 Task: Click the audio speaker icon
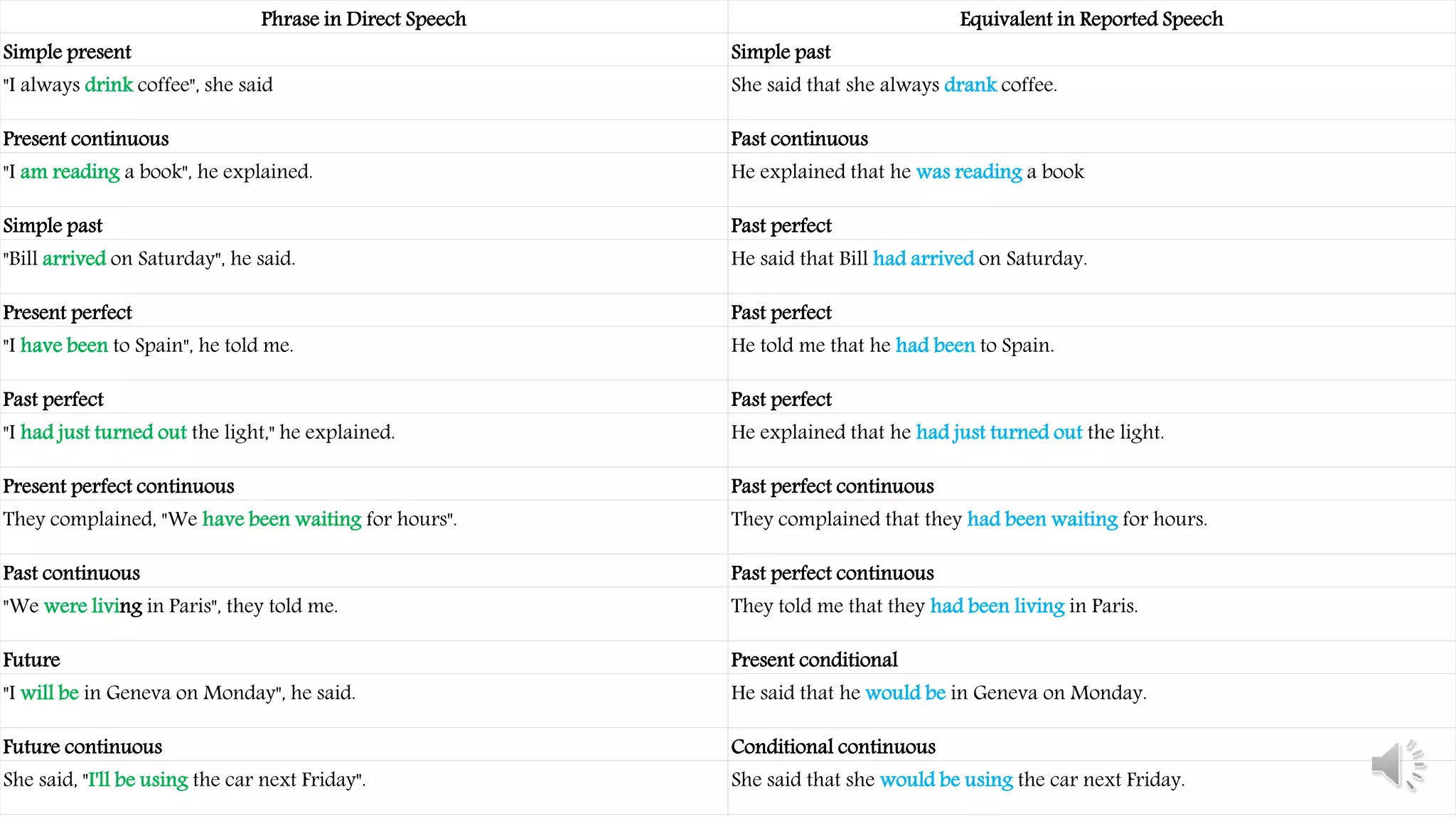pos(1398,766)
